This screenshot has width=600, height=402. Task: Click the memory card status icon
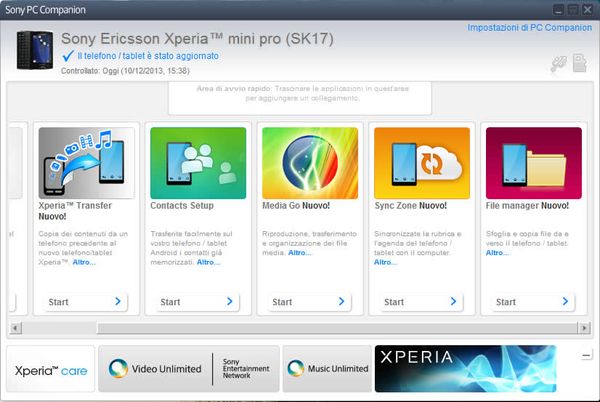(x=579, y=63)
